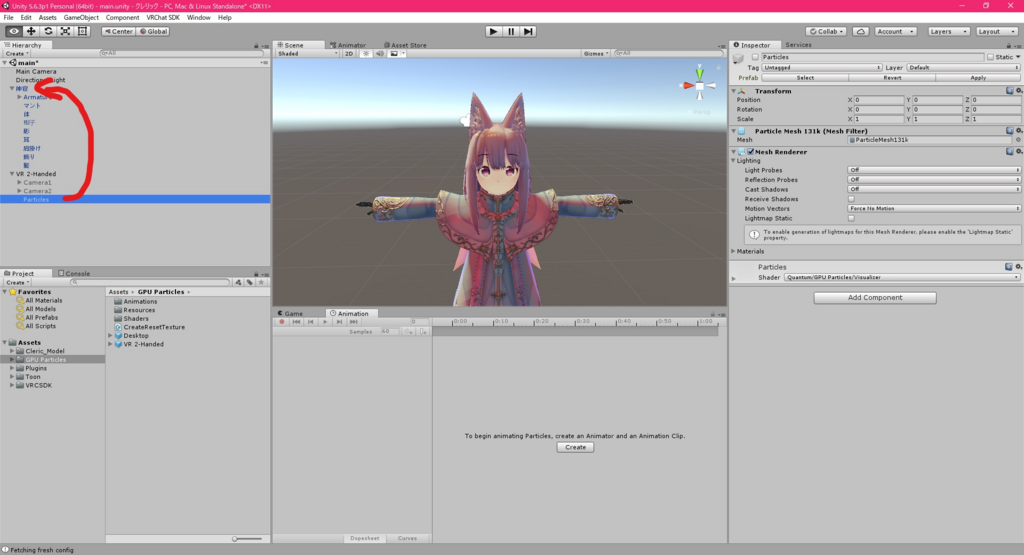Open the Shader Quantum/GPU Particles dropdown
The image size is (1024, 555).
click(902, 278)
